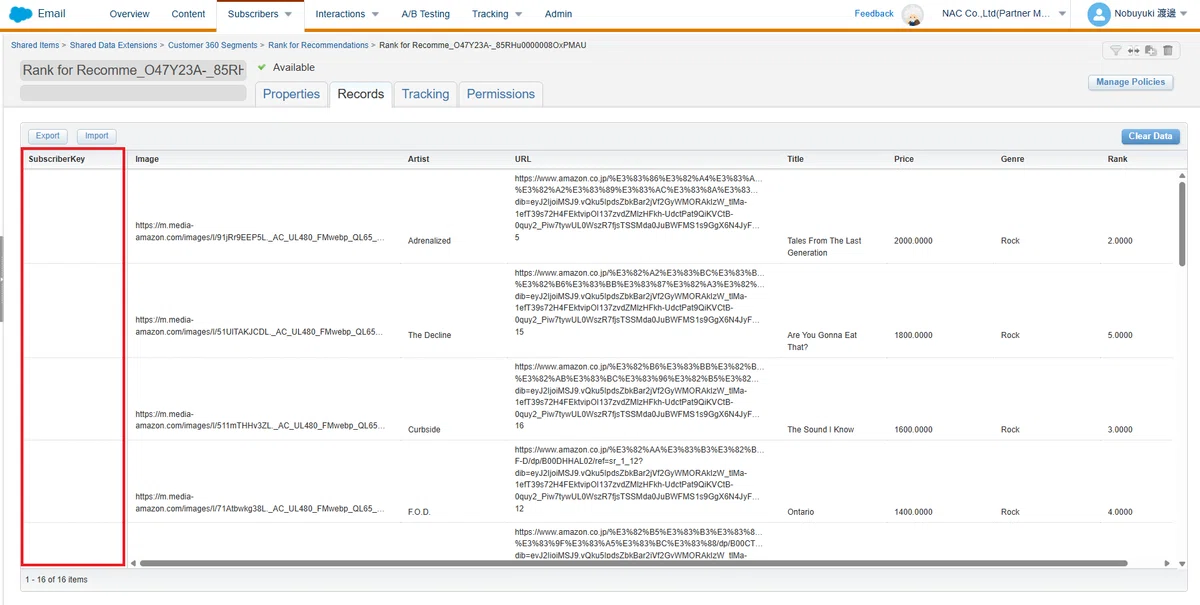Click the Clear Data button
Screen dimensions: 1200x605
click(x=1150, y=136)
